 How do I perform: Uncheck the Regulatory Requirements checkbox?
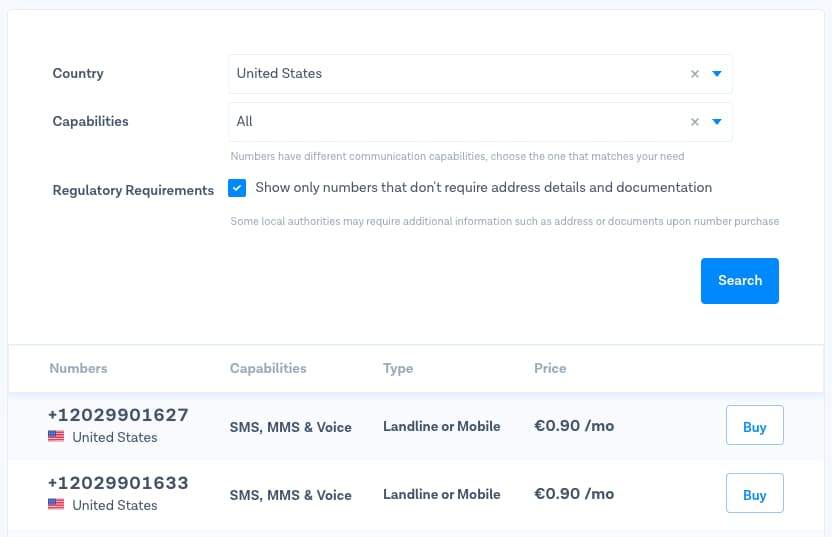pos(237,188)
